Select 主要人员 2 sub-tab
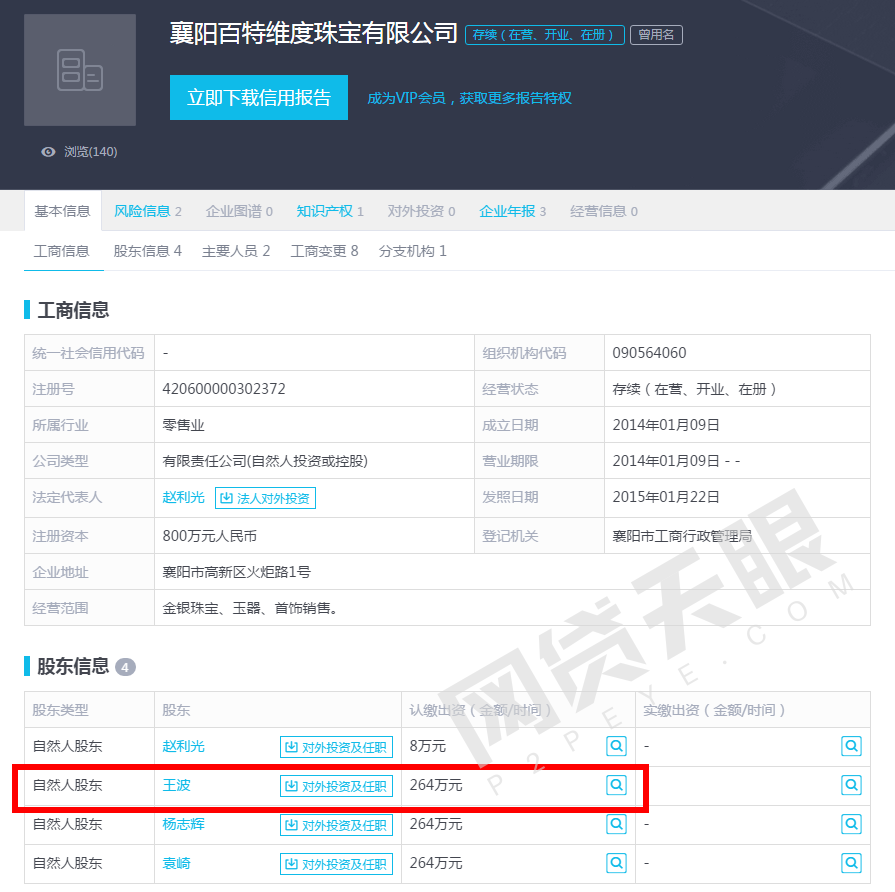This screenshot has height=892, width=895. (x=236, y=251)
